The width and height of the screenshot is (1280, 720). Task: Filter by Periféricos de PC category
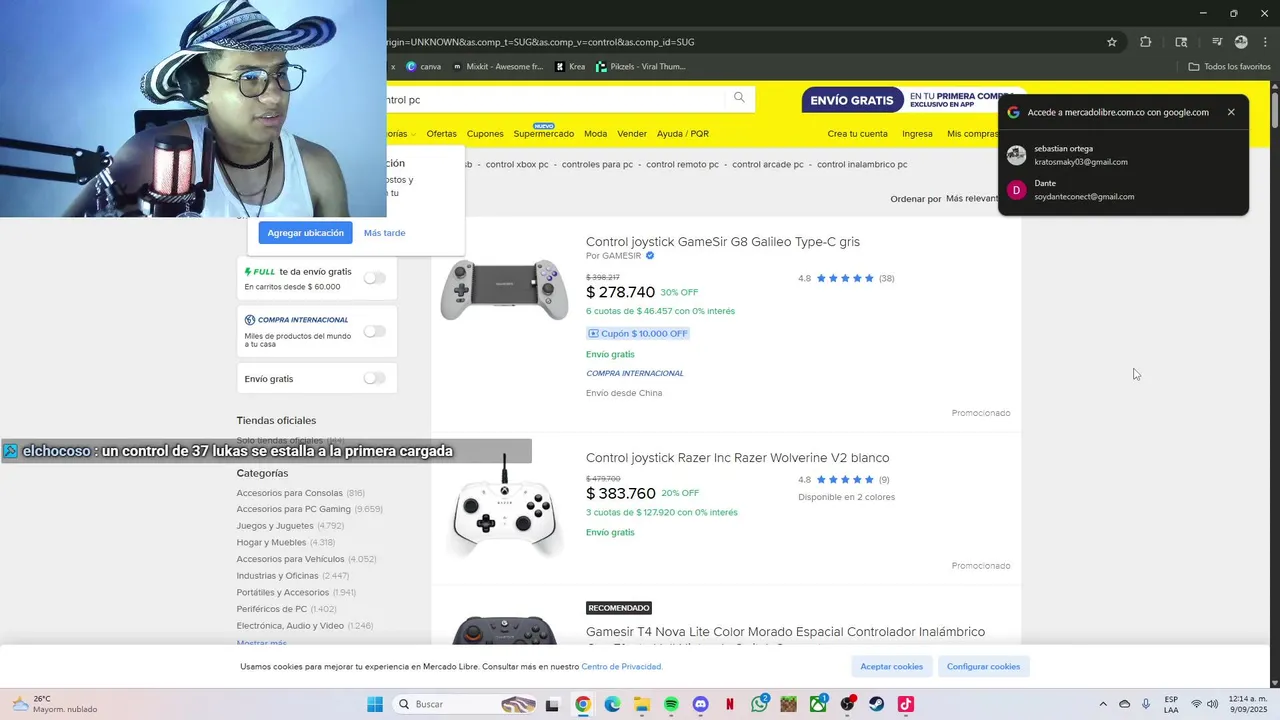(271, 609)
